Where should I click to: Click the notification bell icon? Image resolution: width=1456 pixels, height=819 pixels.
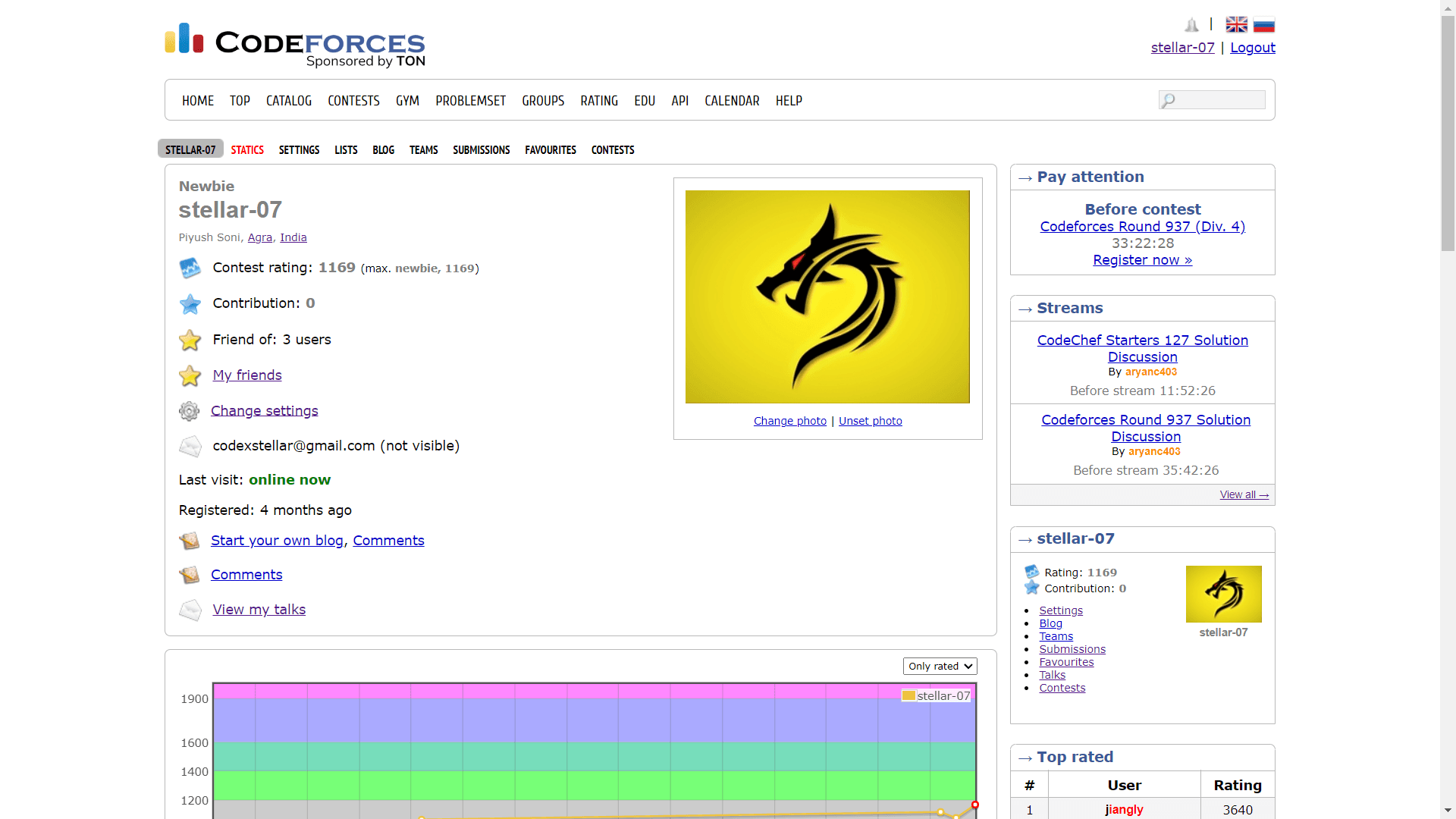point(1191,25)
